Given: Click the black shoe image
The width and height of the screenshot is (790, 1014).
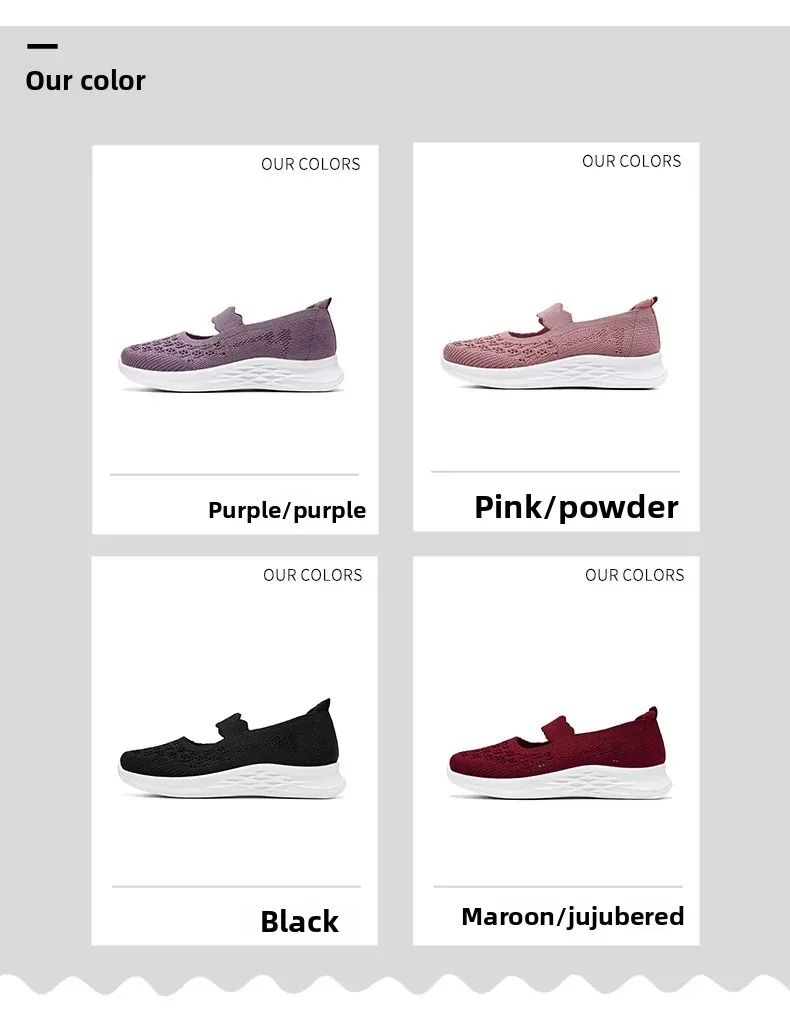Looking at the screenshot, I should 231,749.
